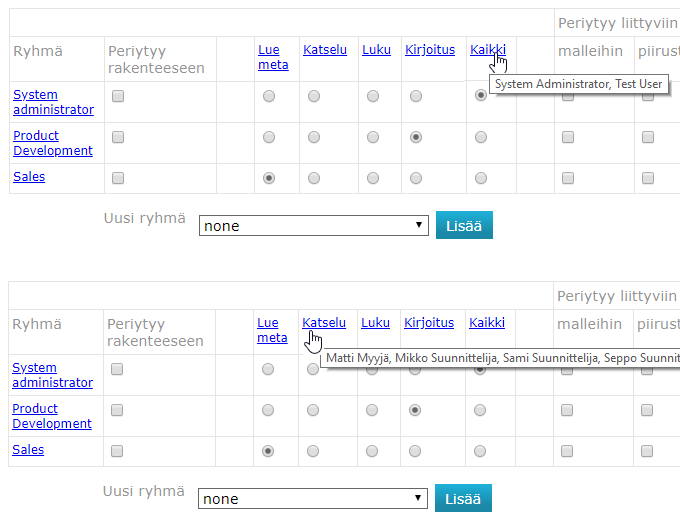Open the Luku column link, bottom table
The width and height of the screenshot is (680, 521).
[376, 323]
